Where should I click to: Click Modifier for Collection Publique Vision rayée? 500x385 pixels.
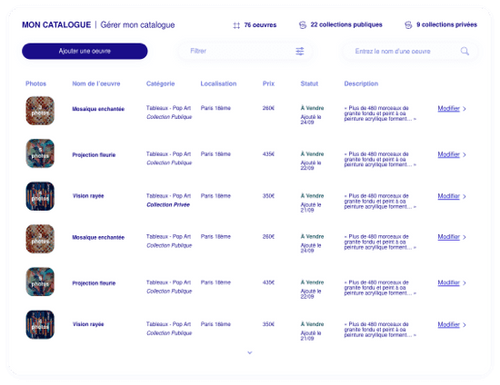coord(449,324)
